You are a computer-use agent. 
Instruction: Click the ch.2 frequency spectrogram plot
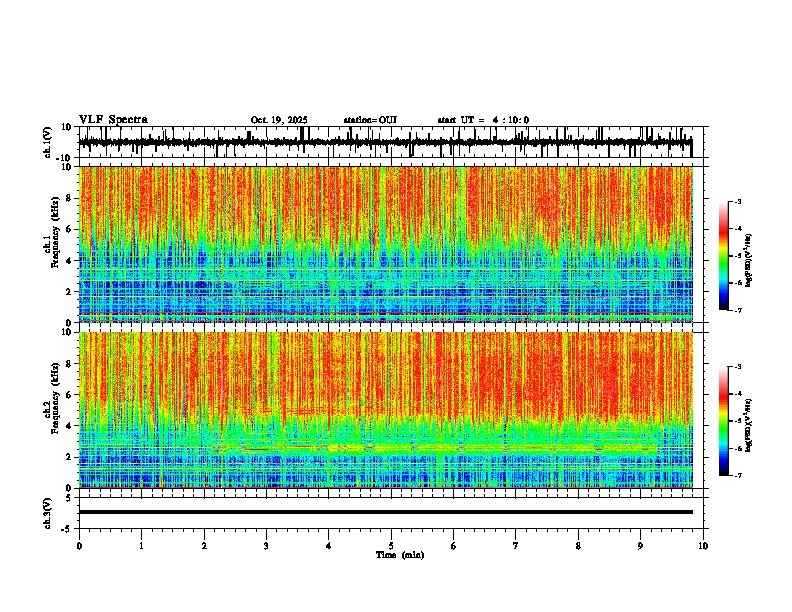(385, 410)
